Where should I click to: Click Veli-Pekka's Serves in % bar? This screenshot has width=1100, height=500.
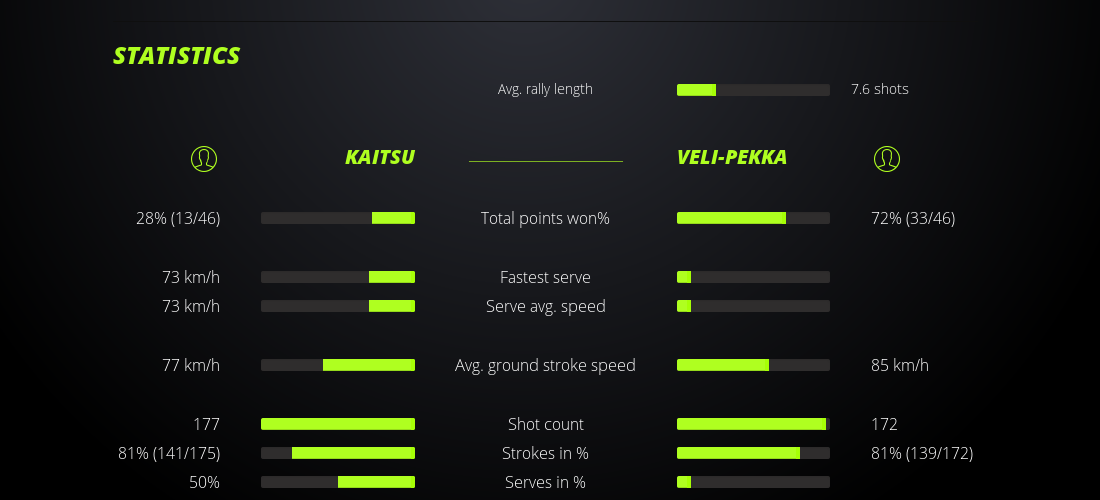pos(753,482)
